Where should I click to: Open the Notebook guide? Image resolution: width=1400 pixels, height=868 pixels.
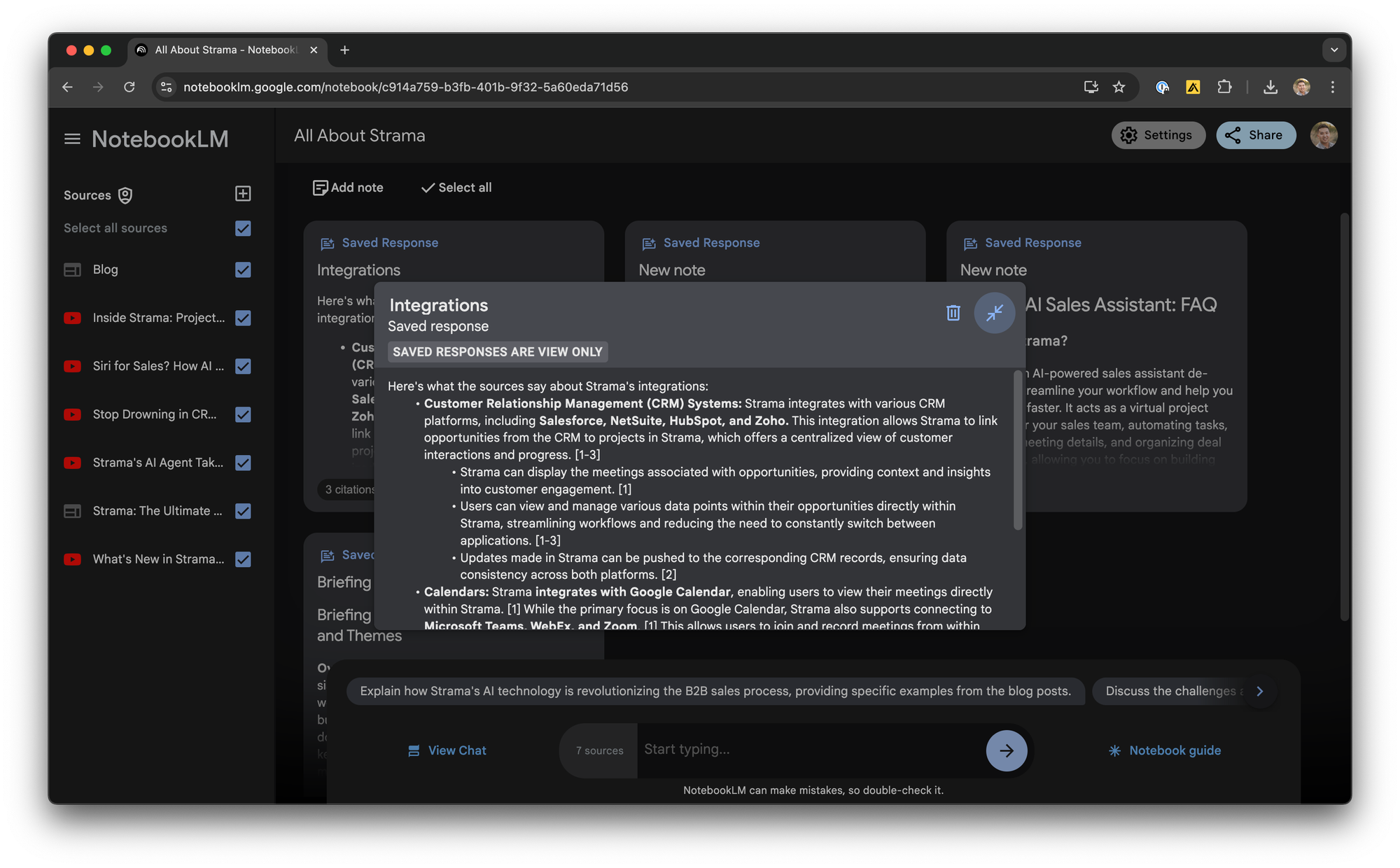(x=1165, y=750)
